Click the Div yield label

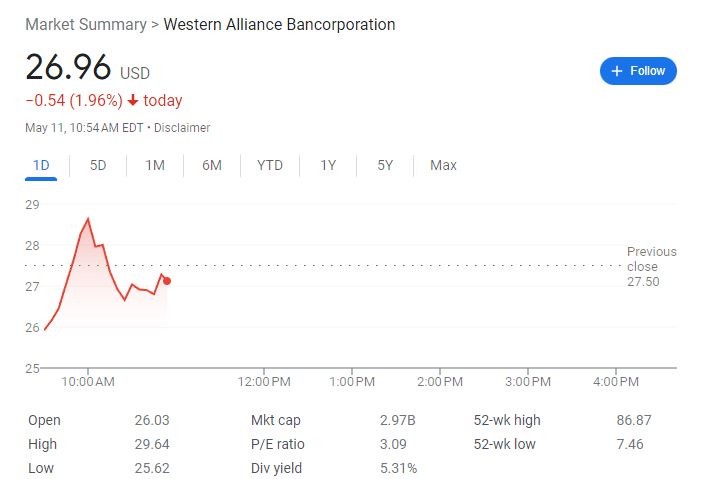(x=277, y=468)
